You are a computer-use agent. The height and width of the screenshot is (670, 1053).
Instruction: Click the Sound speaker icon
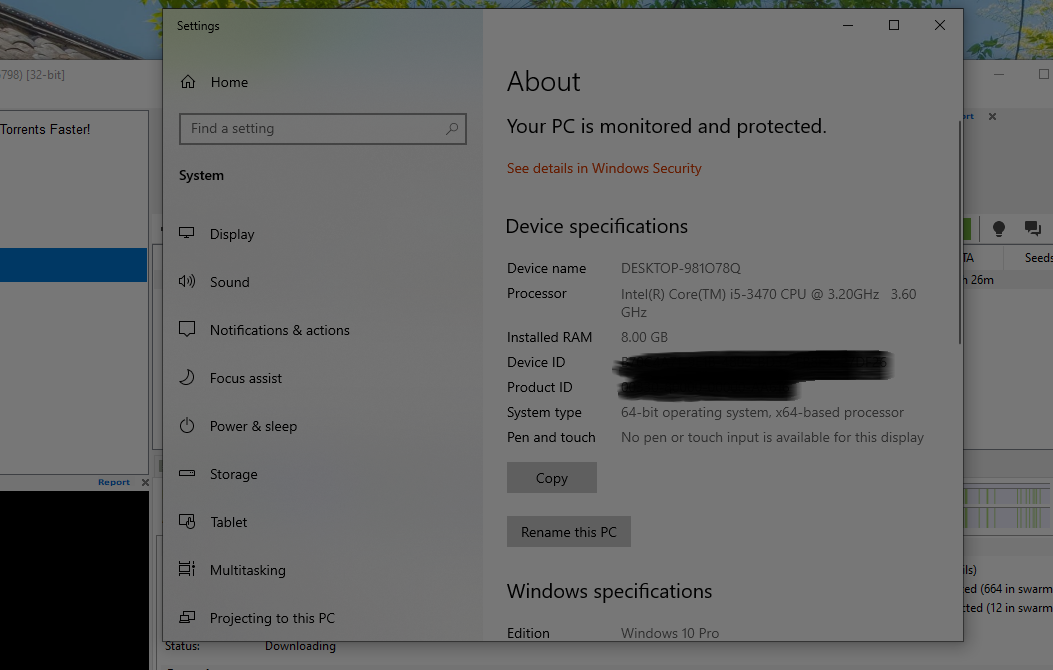tap(187, 281)
